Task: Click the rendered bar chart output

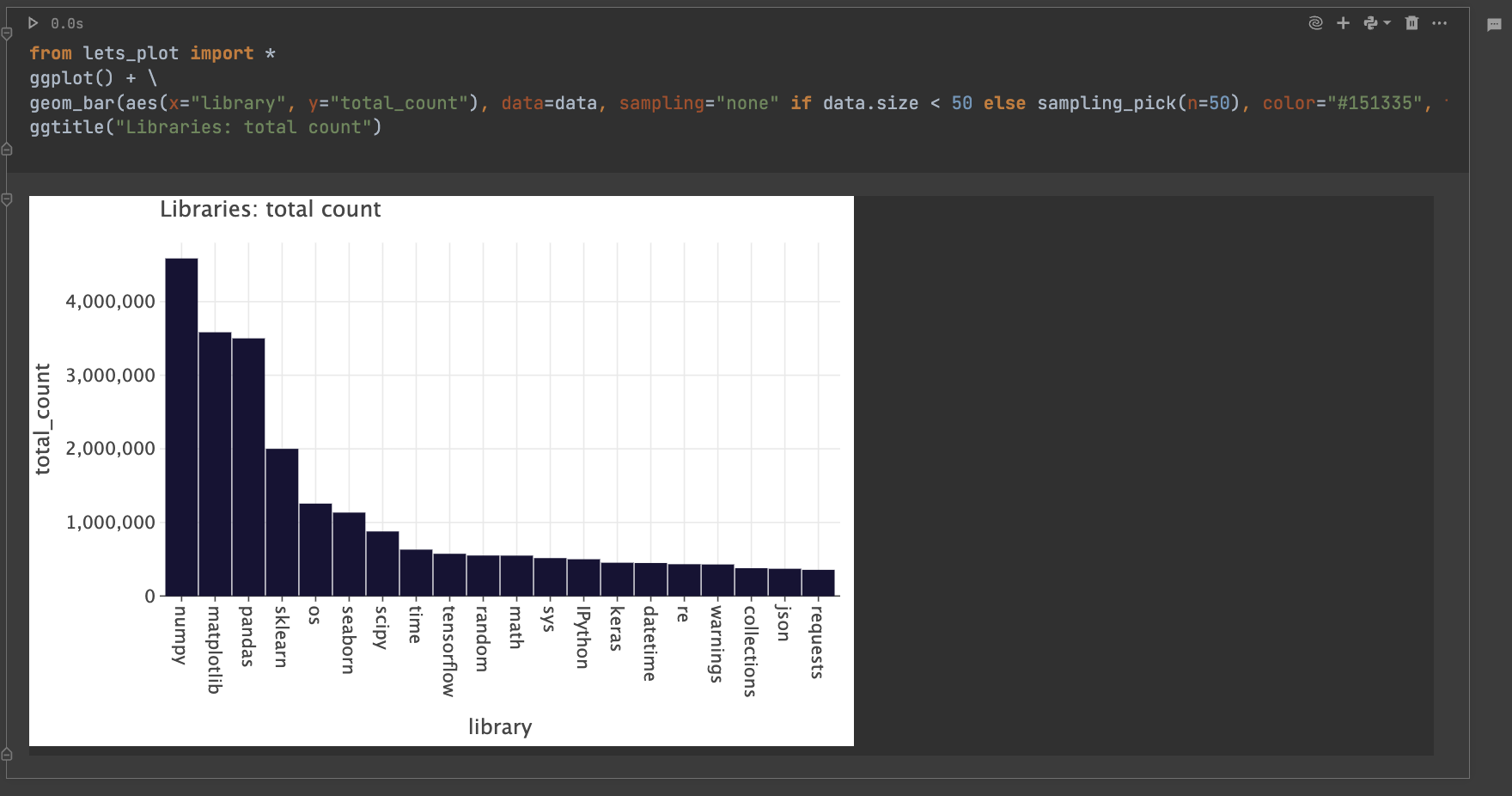Action: pos(442,470)
